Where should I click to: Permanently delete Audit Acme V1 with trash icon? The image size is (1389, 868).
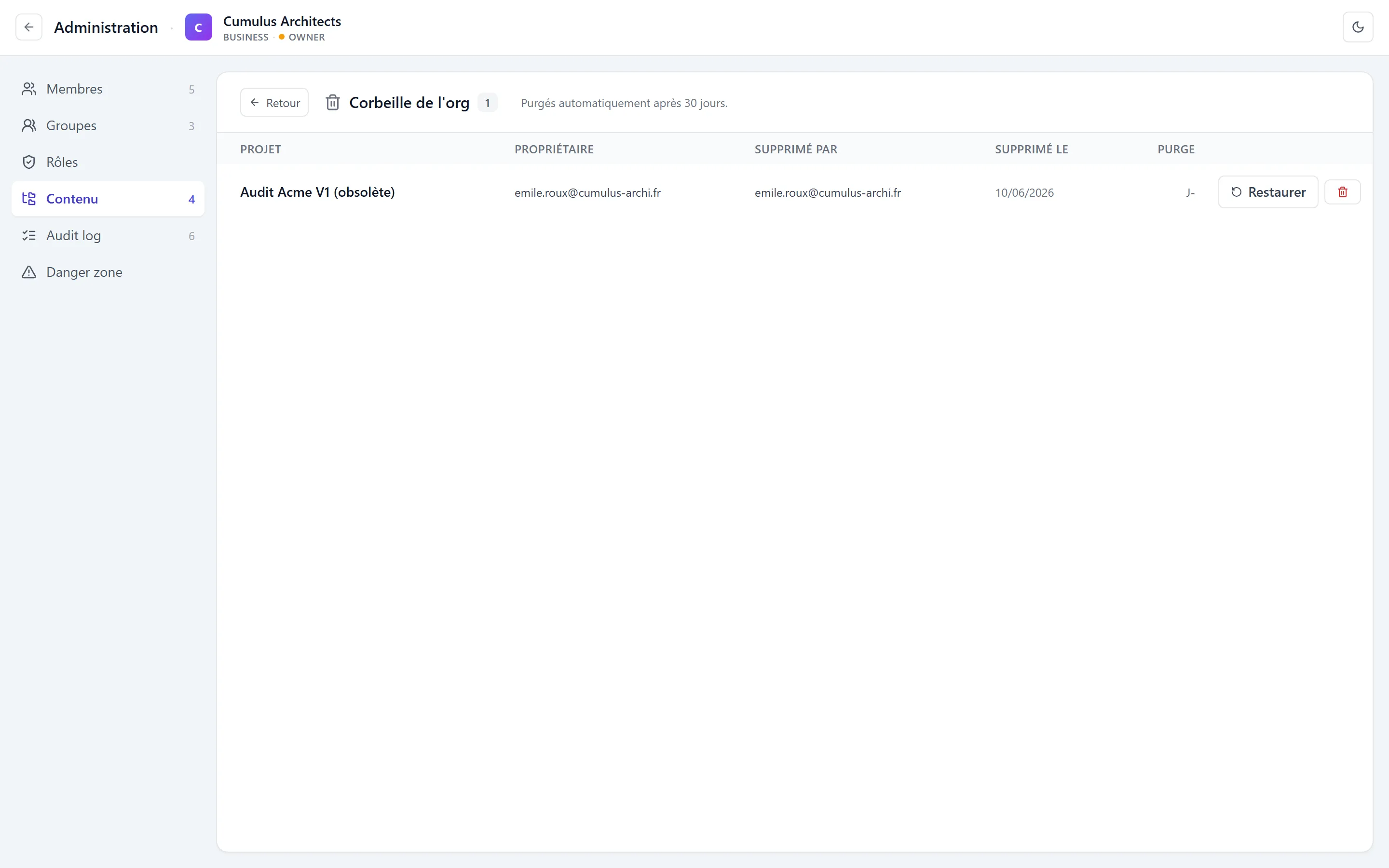1343,192
